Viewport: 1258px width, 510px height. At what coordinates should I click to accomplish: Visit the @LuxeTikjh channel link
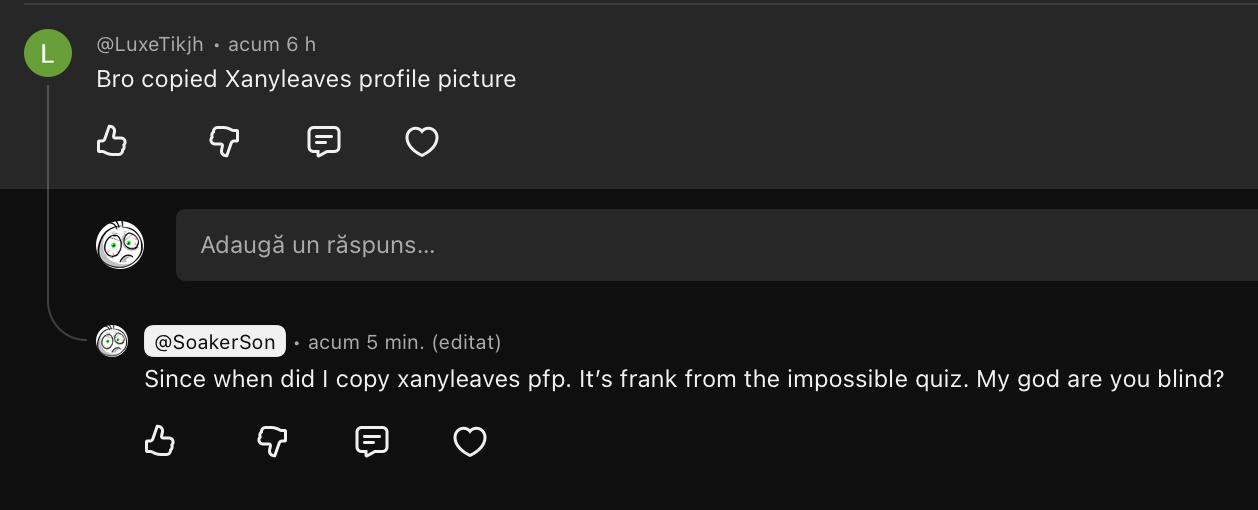pyautogui.click(x=150, y=44)
